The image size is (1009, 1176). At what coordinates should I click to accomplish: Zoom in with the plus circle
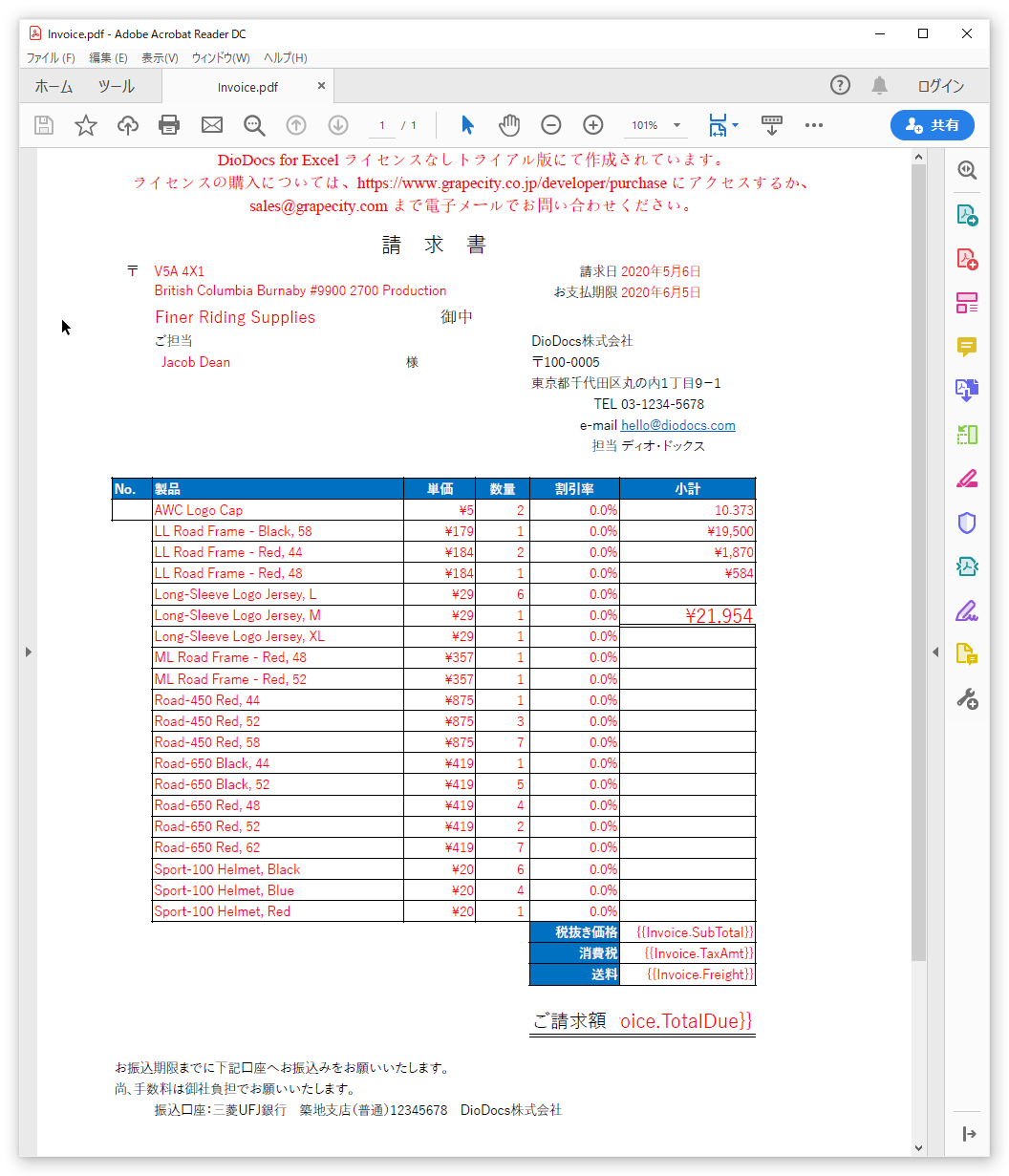pos(593,125)
